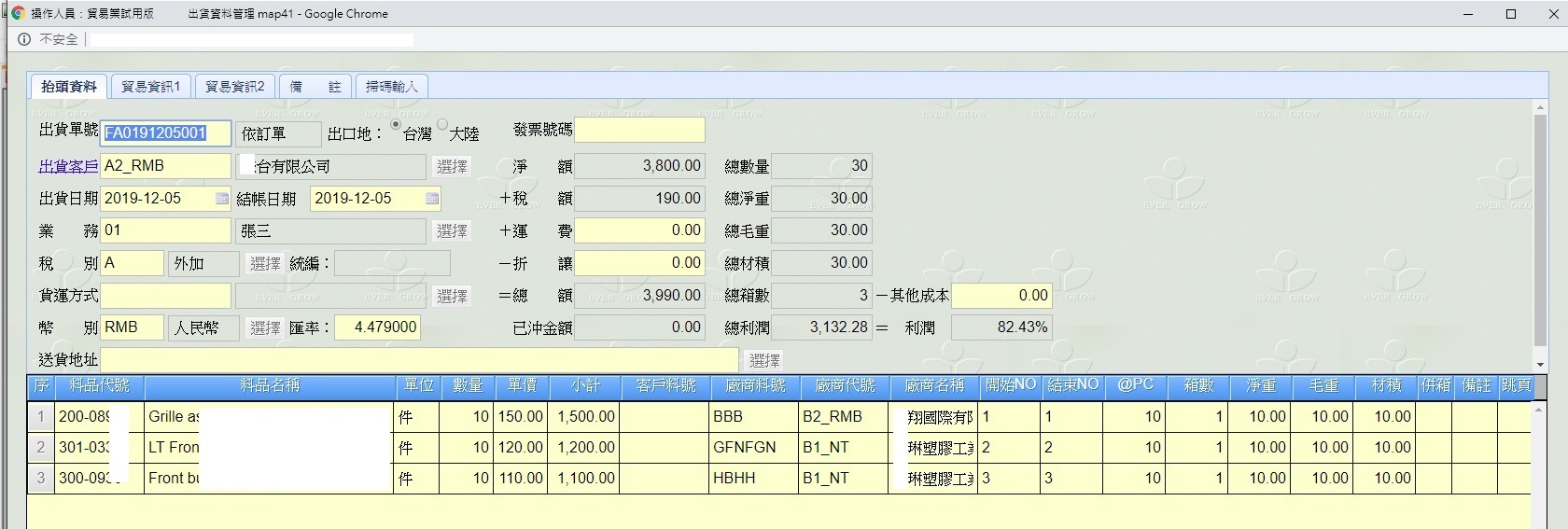The image size is (1568, 529).
Task: Click the 料品名稱 column header
Action: pos(270,386)
